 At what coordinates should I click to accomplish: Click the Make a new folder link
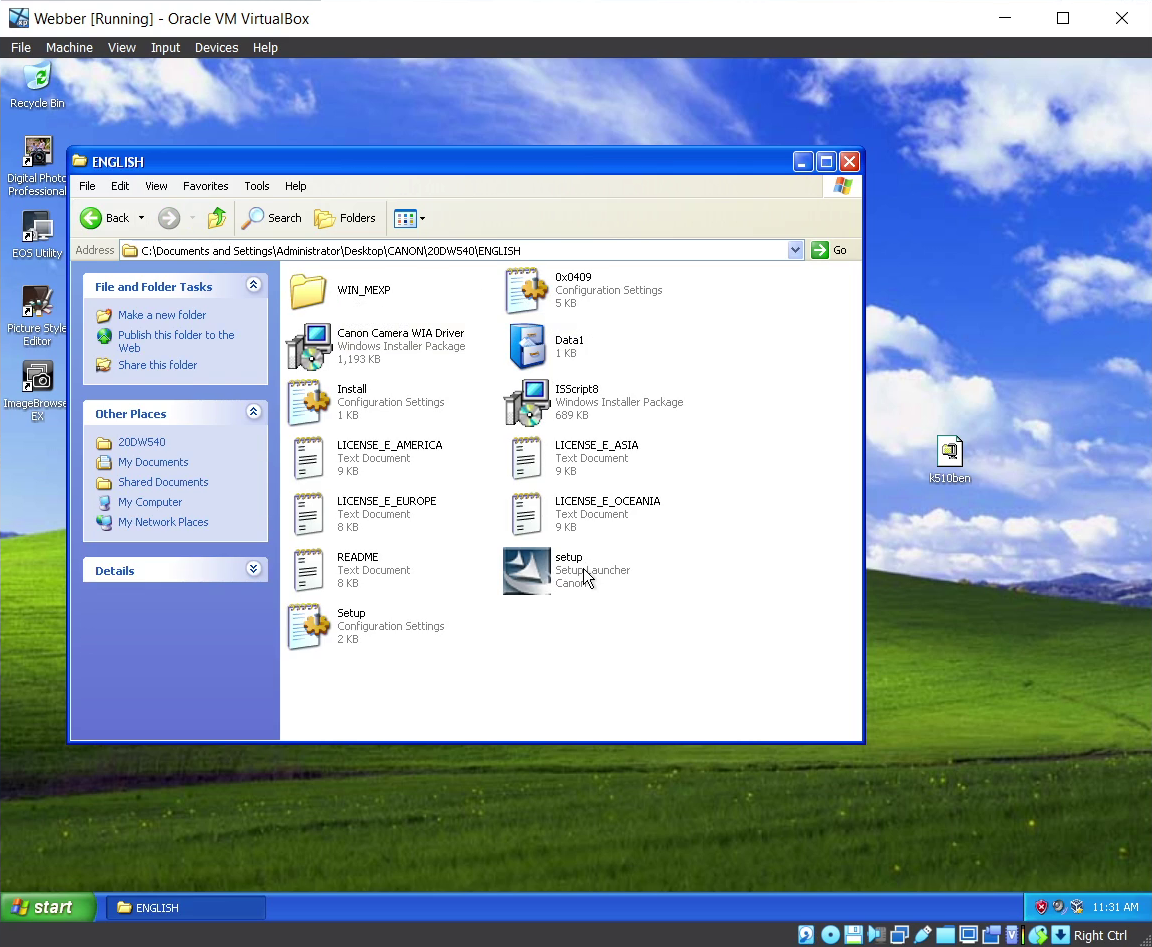click(x=161, y=315)
